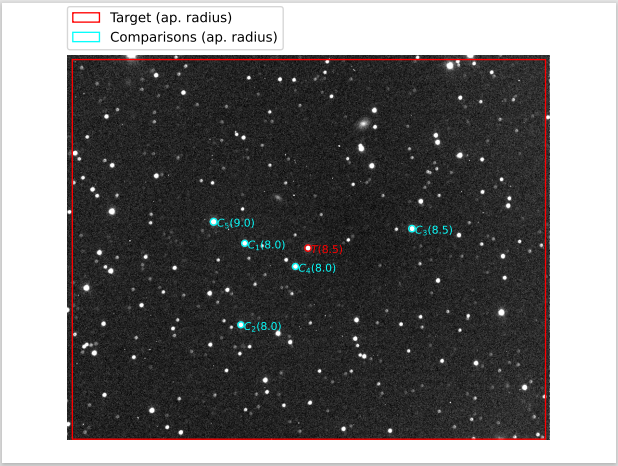The image size is (618, 466).
Task: Click the red T(8.5) label text
Action: click(x=328, y=250)
